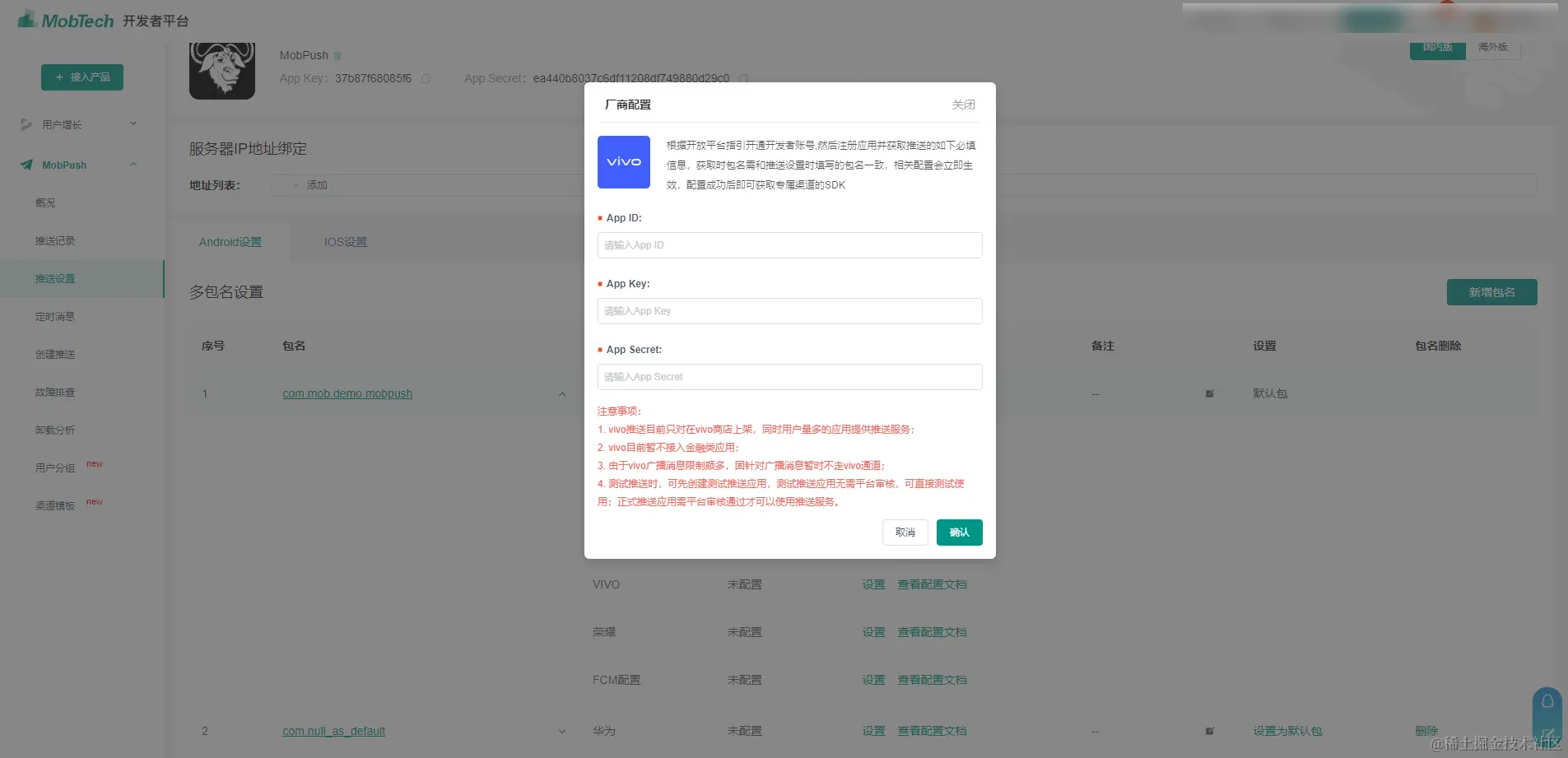The height and width of the screenshot is (758, 1568).
Task: Open 定时消息 in the sidebar
Action: pos(55,316)
